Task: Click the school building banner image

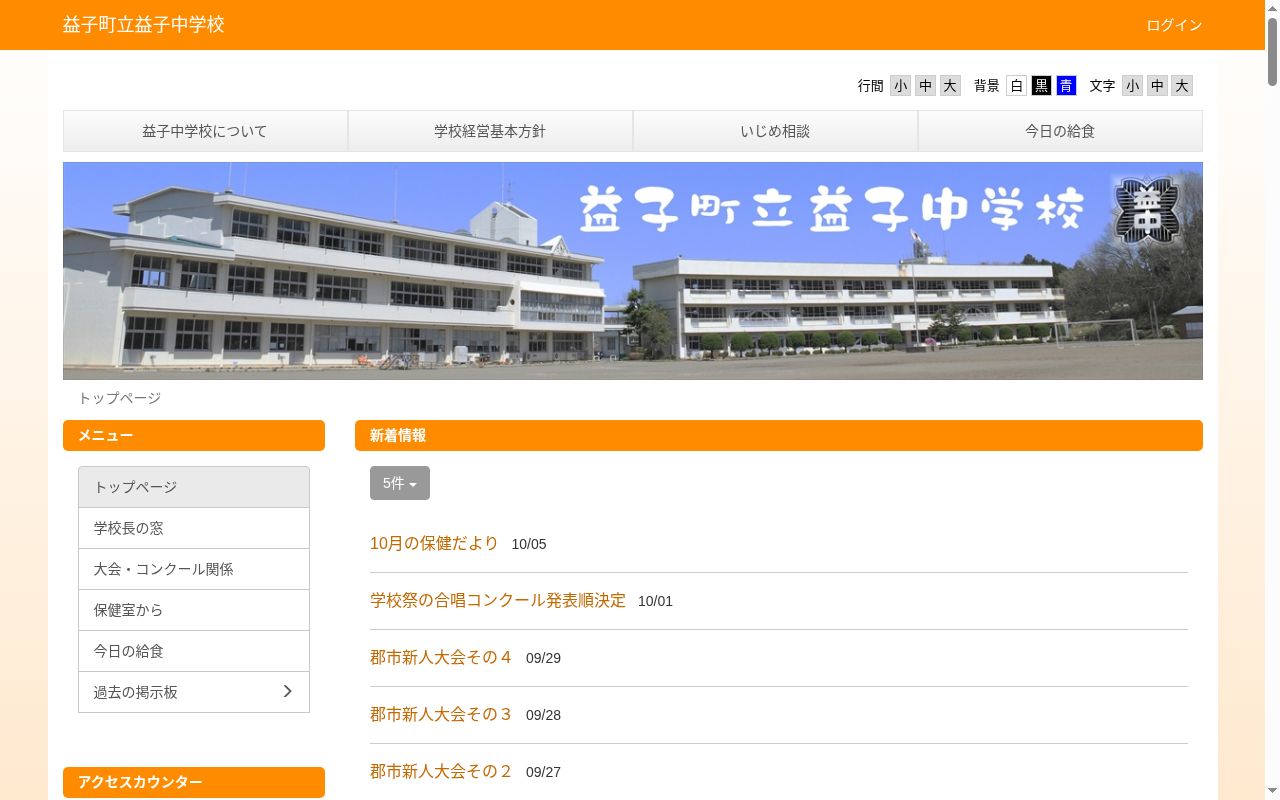Action: (x=633, y=271)
